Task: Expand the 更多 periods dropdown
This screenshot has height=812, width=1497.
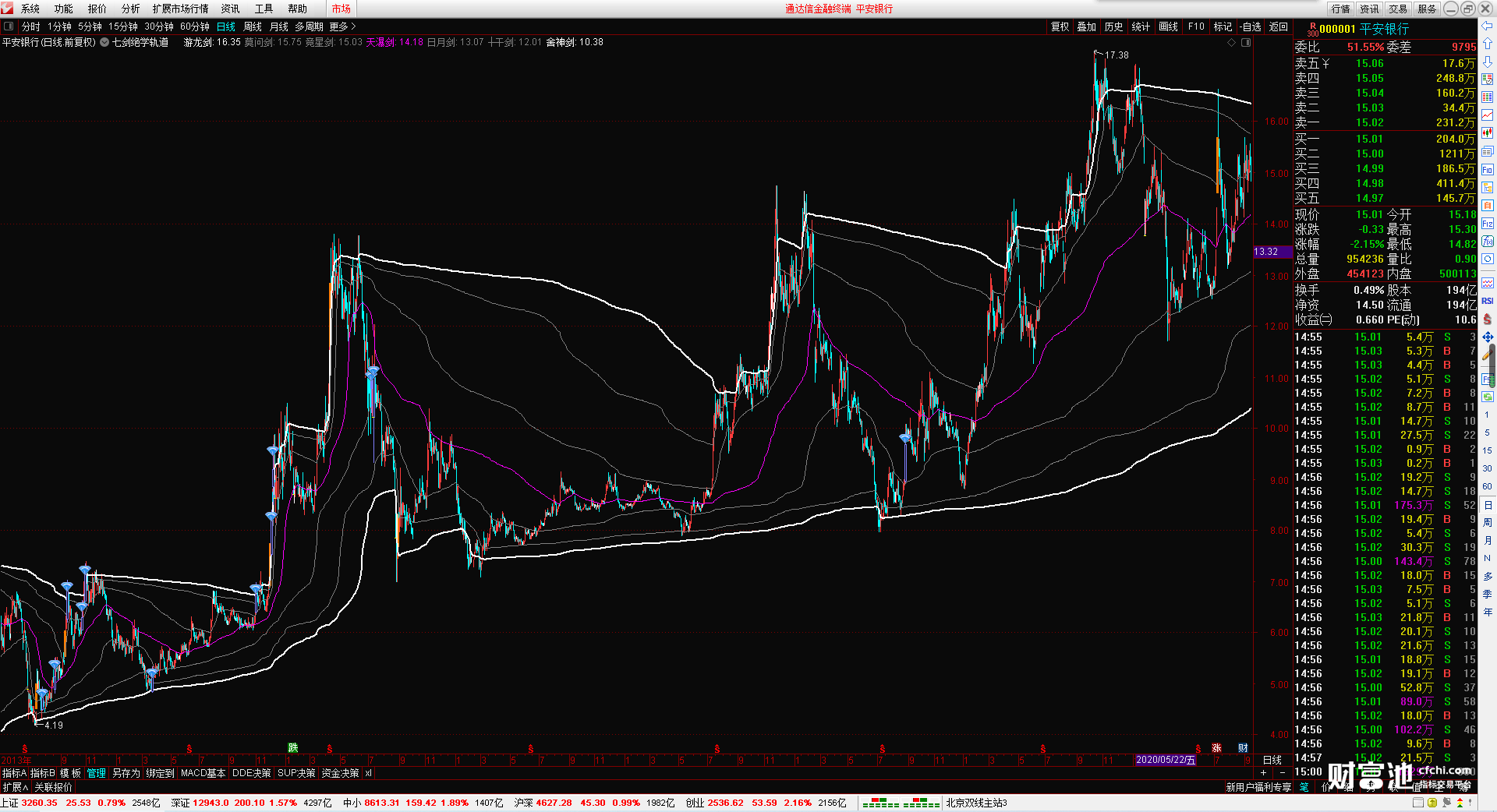Action: click(342, 26)
